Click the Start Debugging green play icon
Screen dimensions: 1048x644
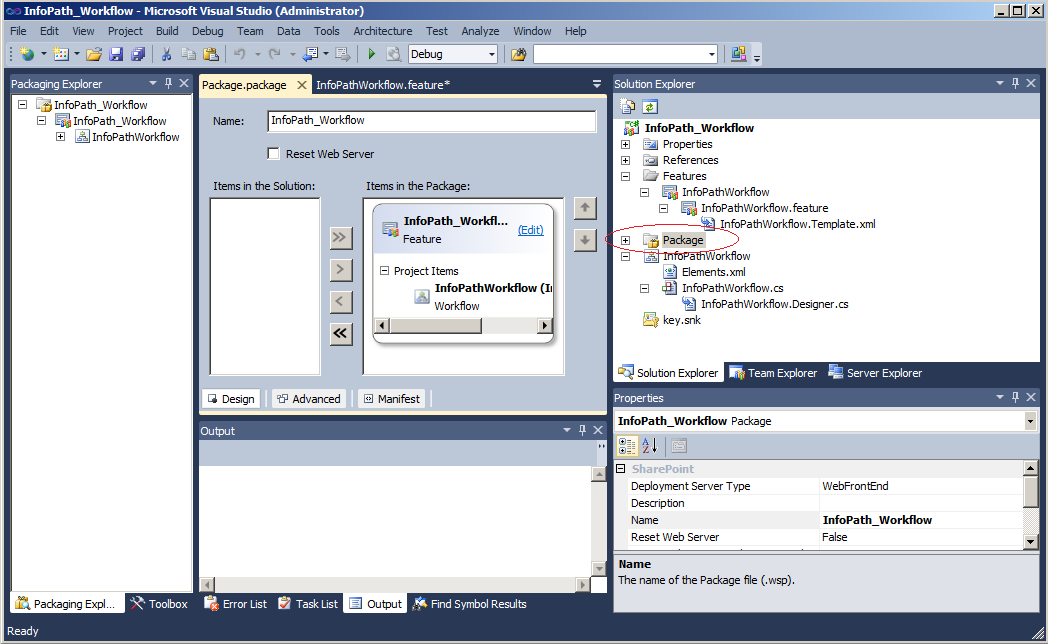[x=370, y=55]
